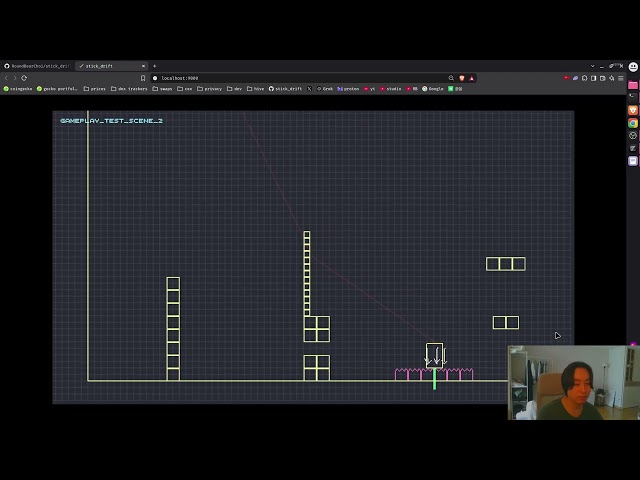
Task: Switch to the RoundBearChoi/stick_drift GitHub tab
Action: coord(38,66)
